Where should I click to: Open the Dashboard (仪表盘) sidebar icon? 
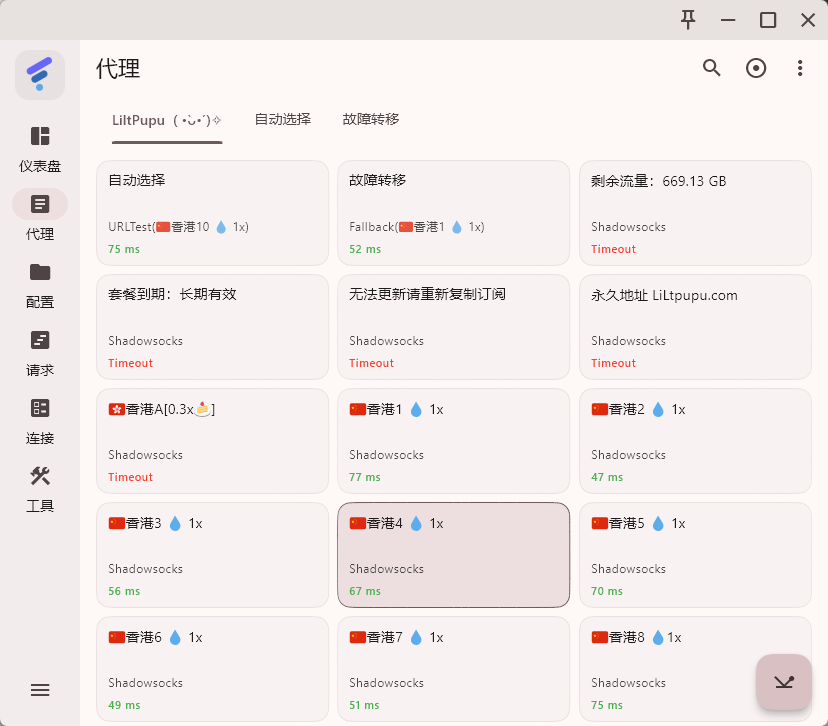(x=40, y=137)
